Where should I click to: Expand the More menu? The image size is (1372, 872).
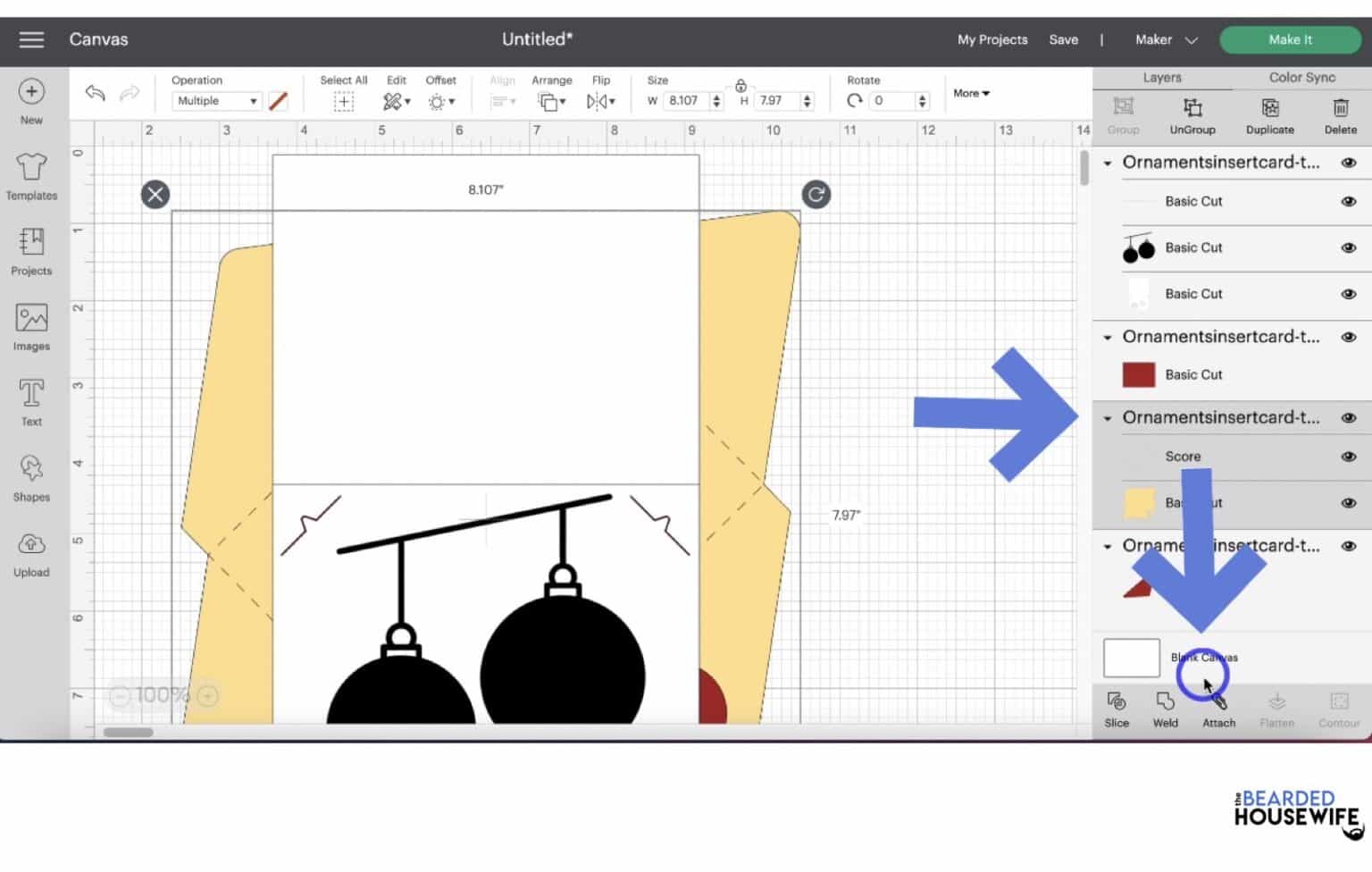971,93
